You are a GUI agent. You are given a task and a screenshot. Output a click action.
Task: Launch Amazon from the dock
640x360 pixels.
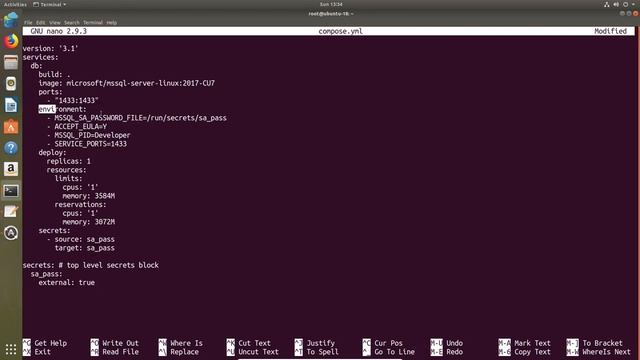pyautogui.click(x=11, y=169)
